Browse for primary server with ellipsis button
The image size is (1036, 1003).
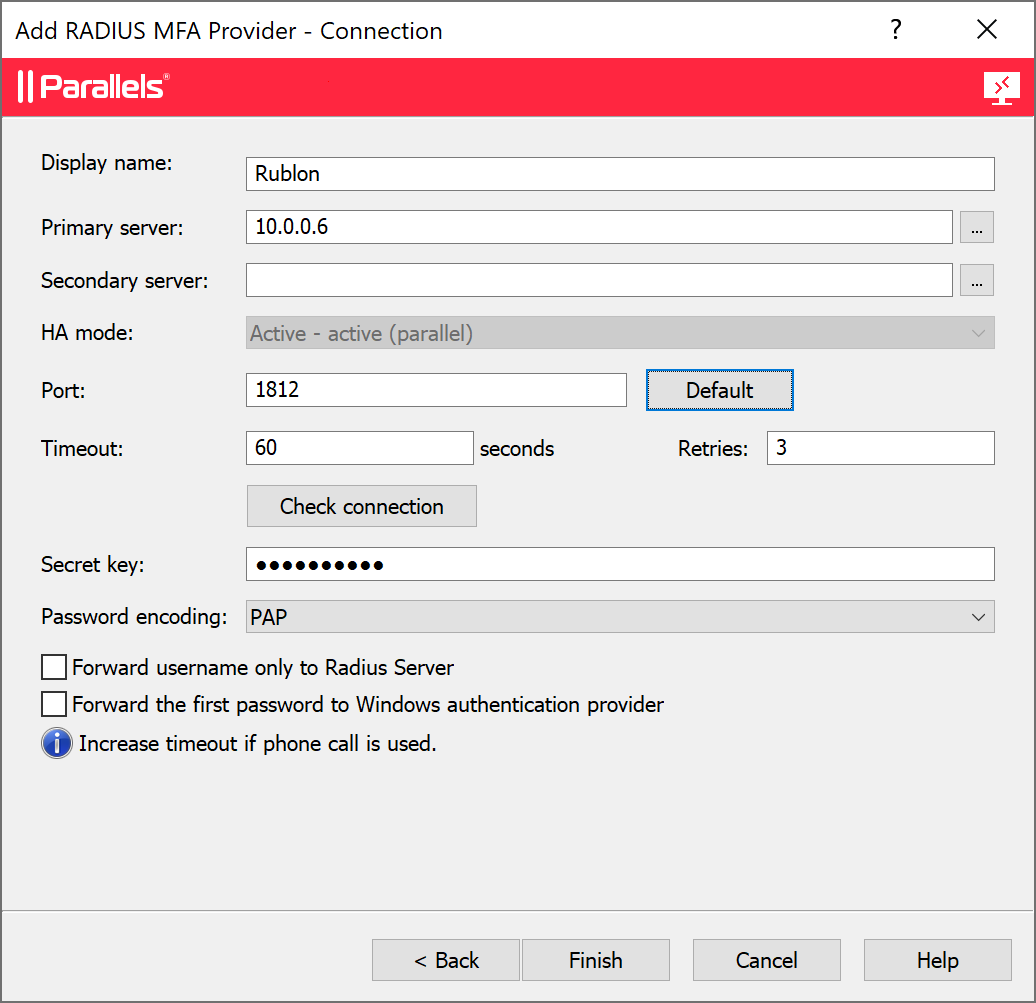[x=977, y=228]
